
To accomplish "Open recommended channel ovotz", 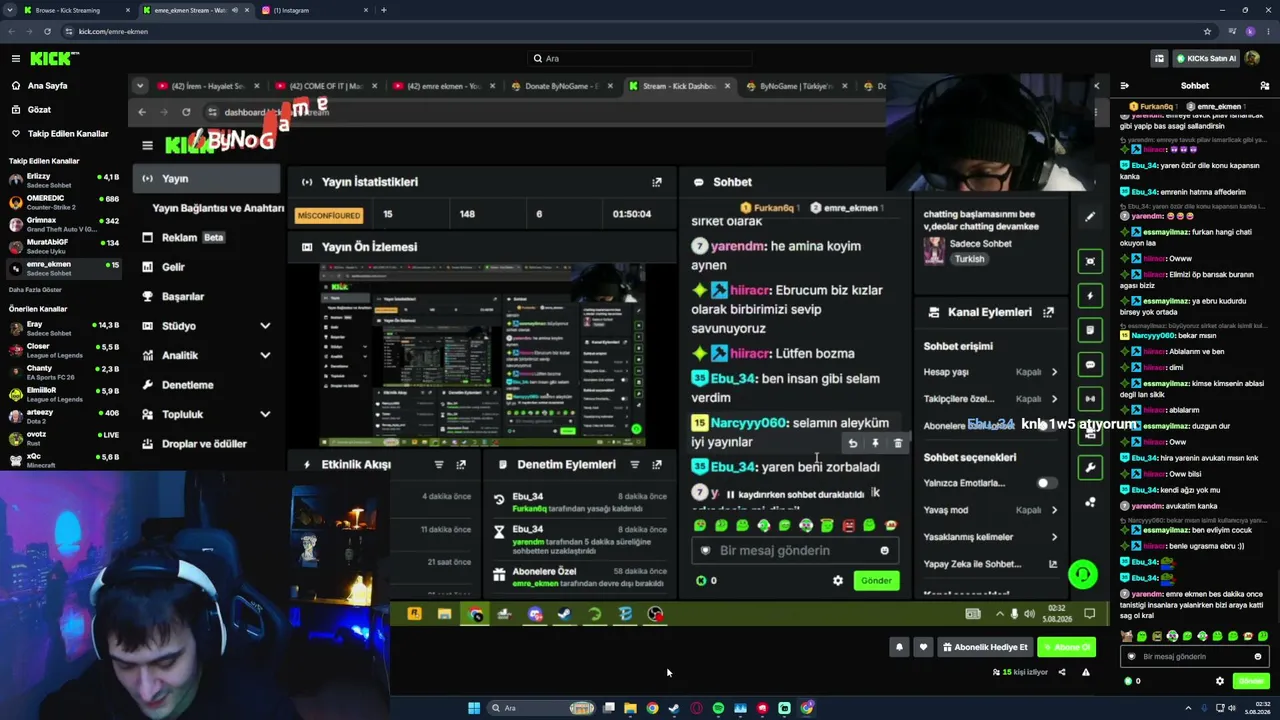I will [62, 438].
